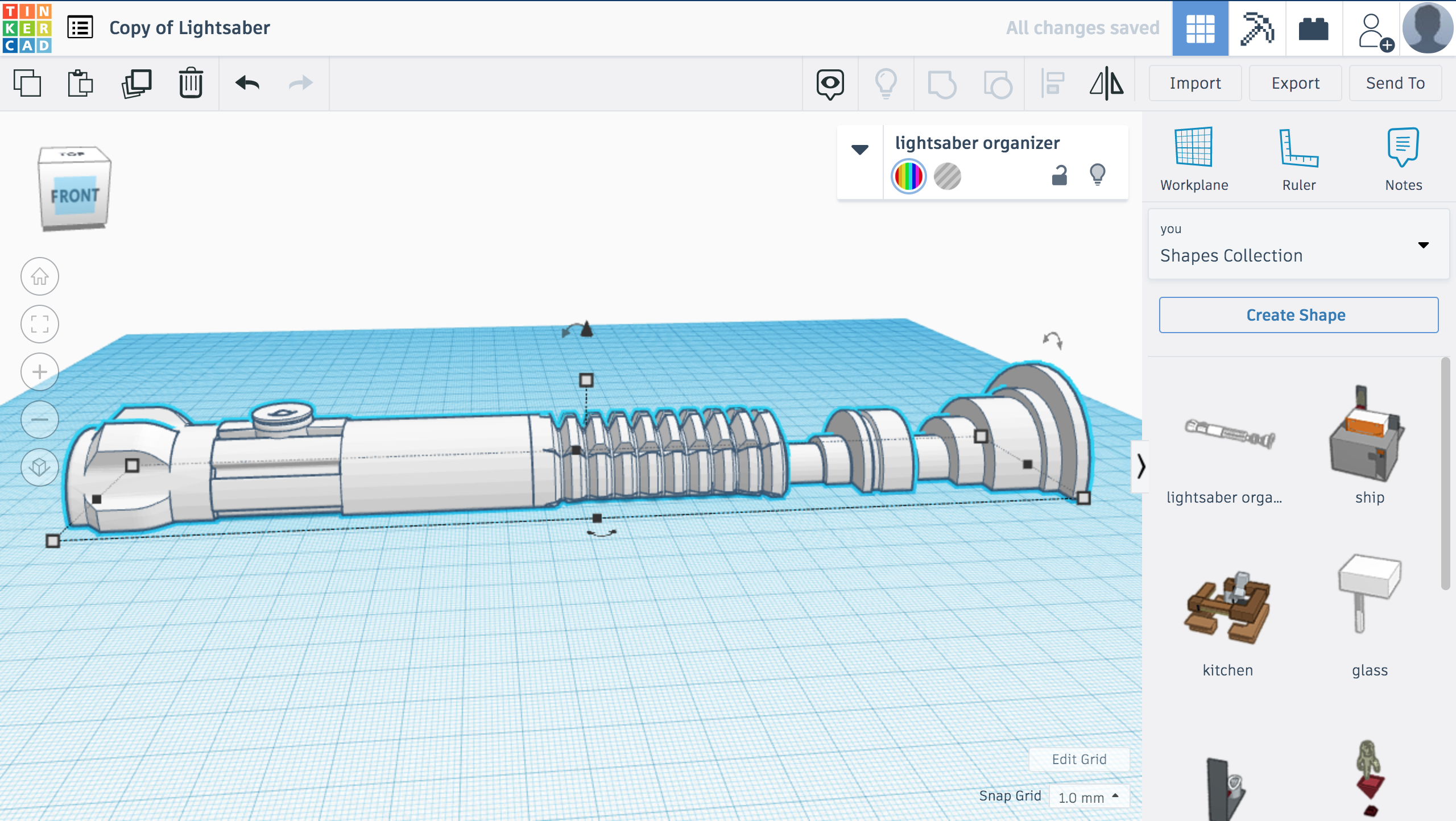The height and width of the screenshot is (821, 1456).
Task: Invite collaborator via add-person icon
Action: click(x=1375, y=32)
